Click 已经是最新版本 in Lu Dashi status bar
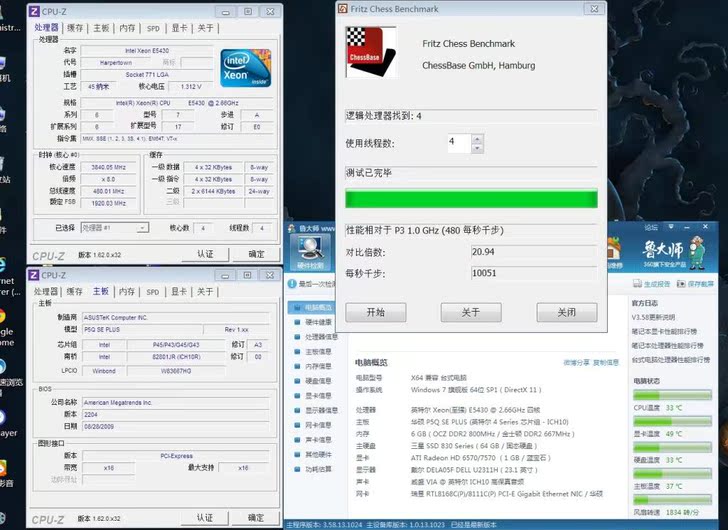This screenshot has width=728, height=530. point(473,525)
